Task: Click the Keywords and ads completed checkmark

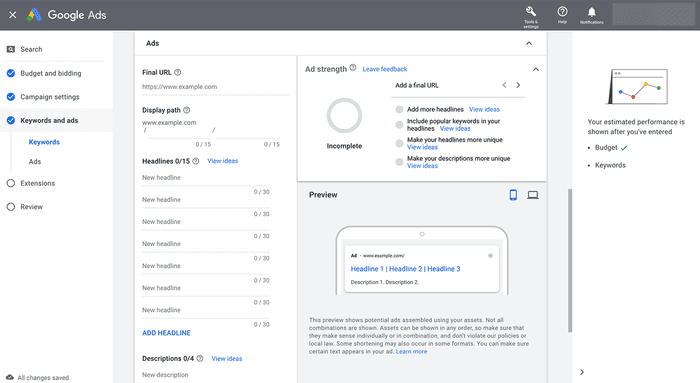Action: click(x=11, y=121)
